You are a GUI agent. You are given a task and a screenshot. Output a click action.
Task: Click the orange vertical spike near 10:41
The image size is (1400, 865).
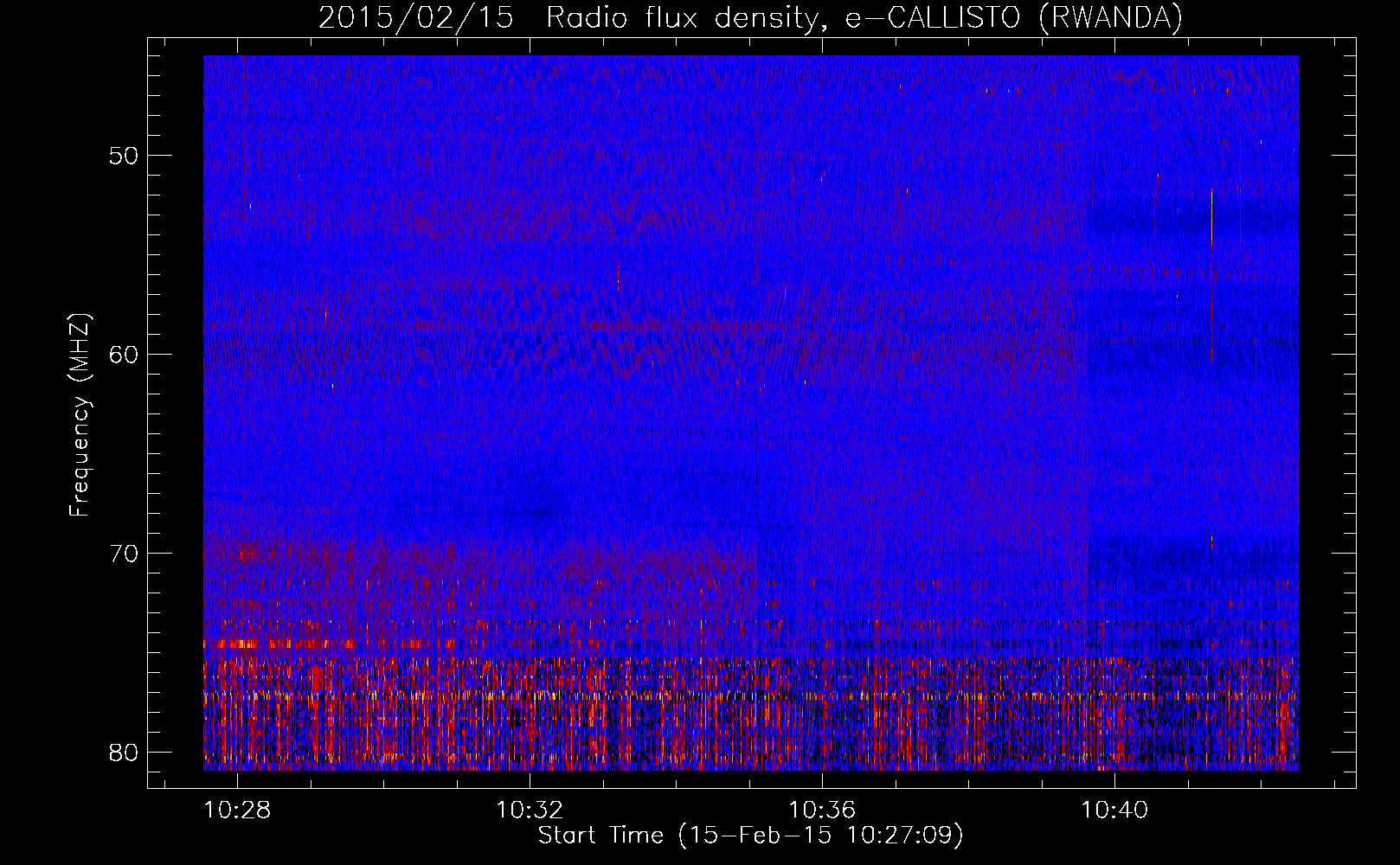(x=1211, y=218)
